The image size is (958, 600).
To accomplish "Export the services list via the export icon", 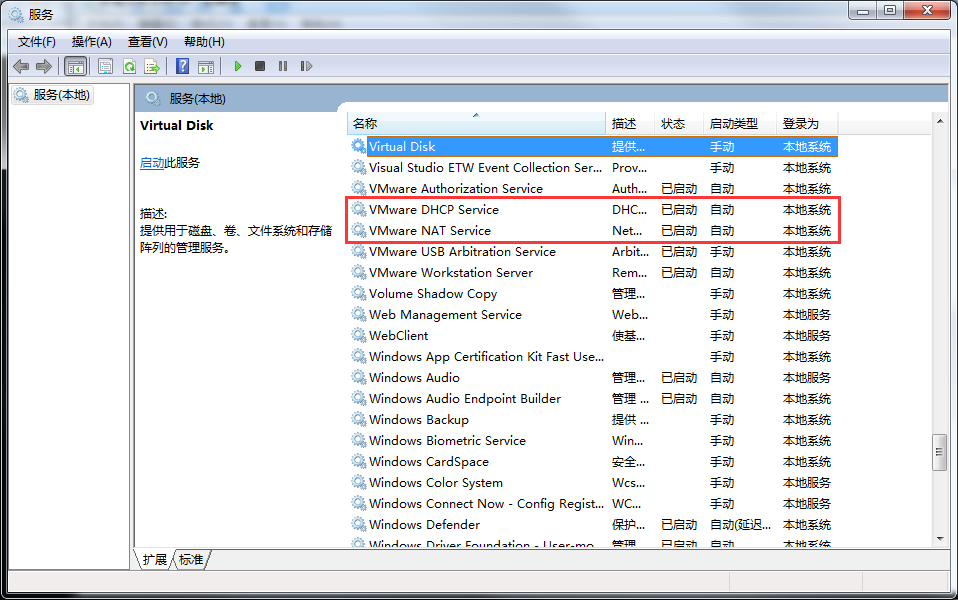I will coord(152,66).
